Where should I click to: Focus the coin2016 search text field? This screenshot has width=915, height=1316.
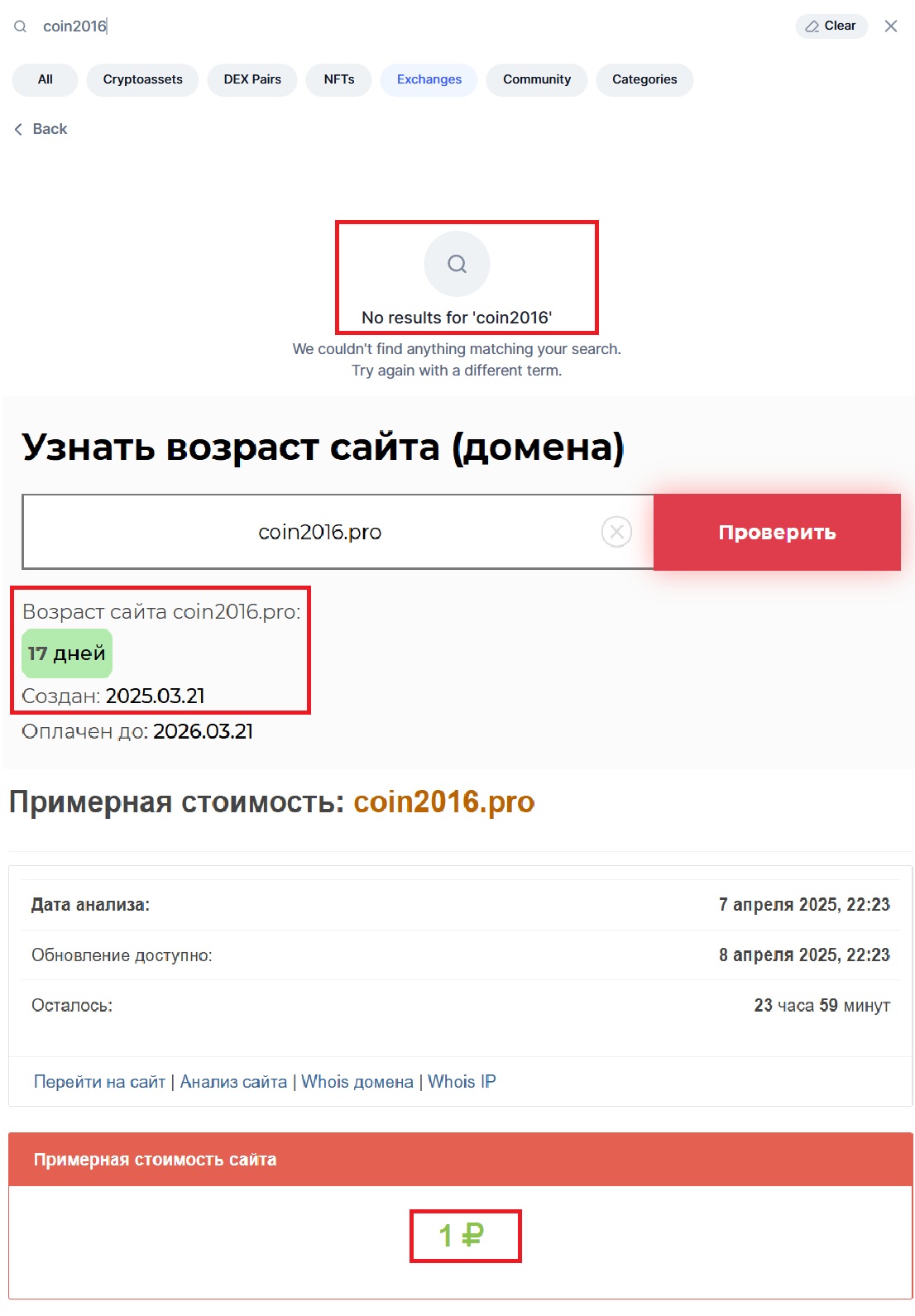tap(414, 26)
